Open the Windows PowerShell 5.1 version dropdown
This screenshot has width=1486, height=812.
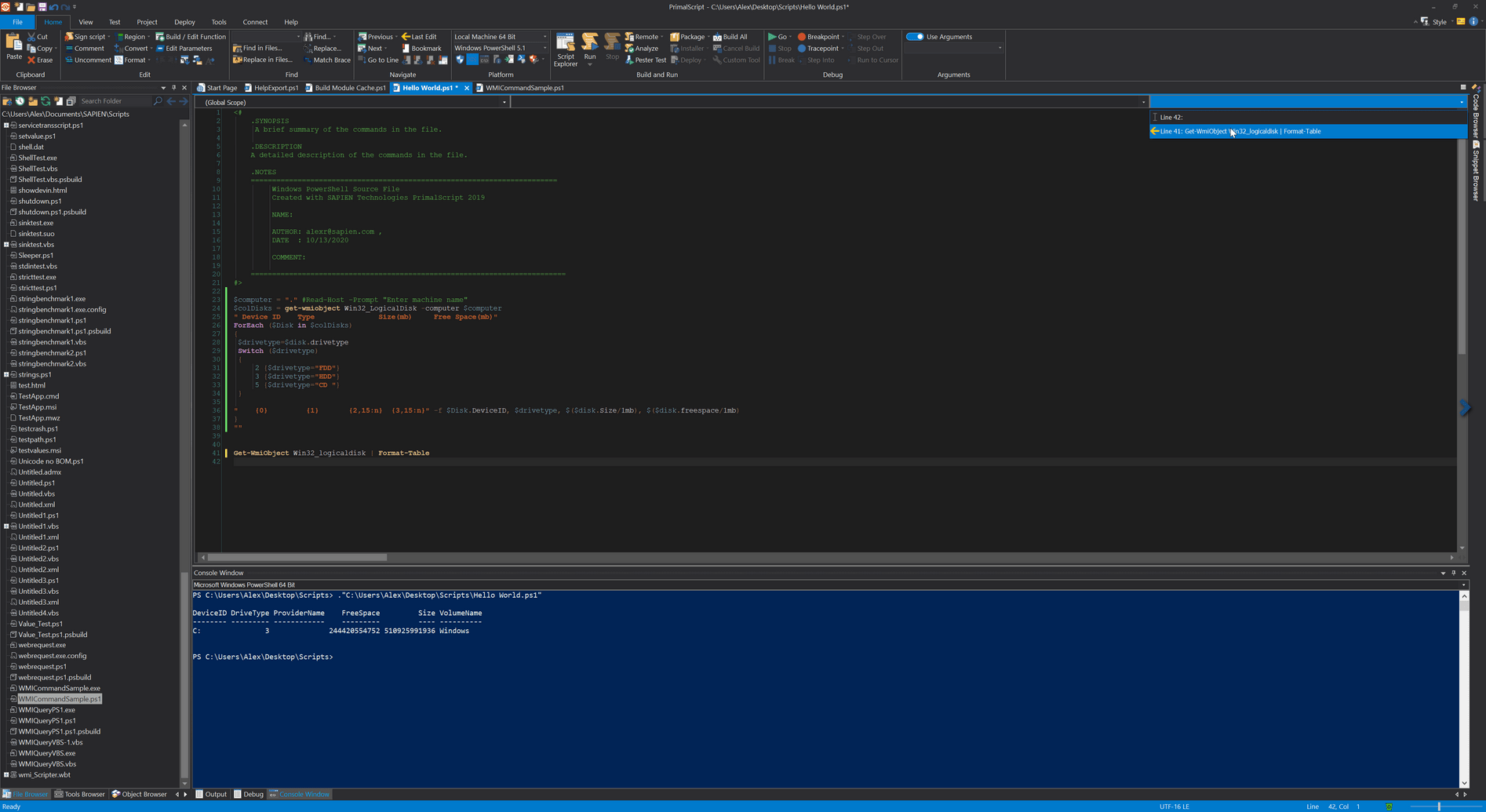[500, 48]
